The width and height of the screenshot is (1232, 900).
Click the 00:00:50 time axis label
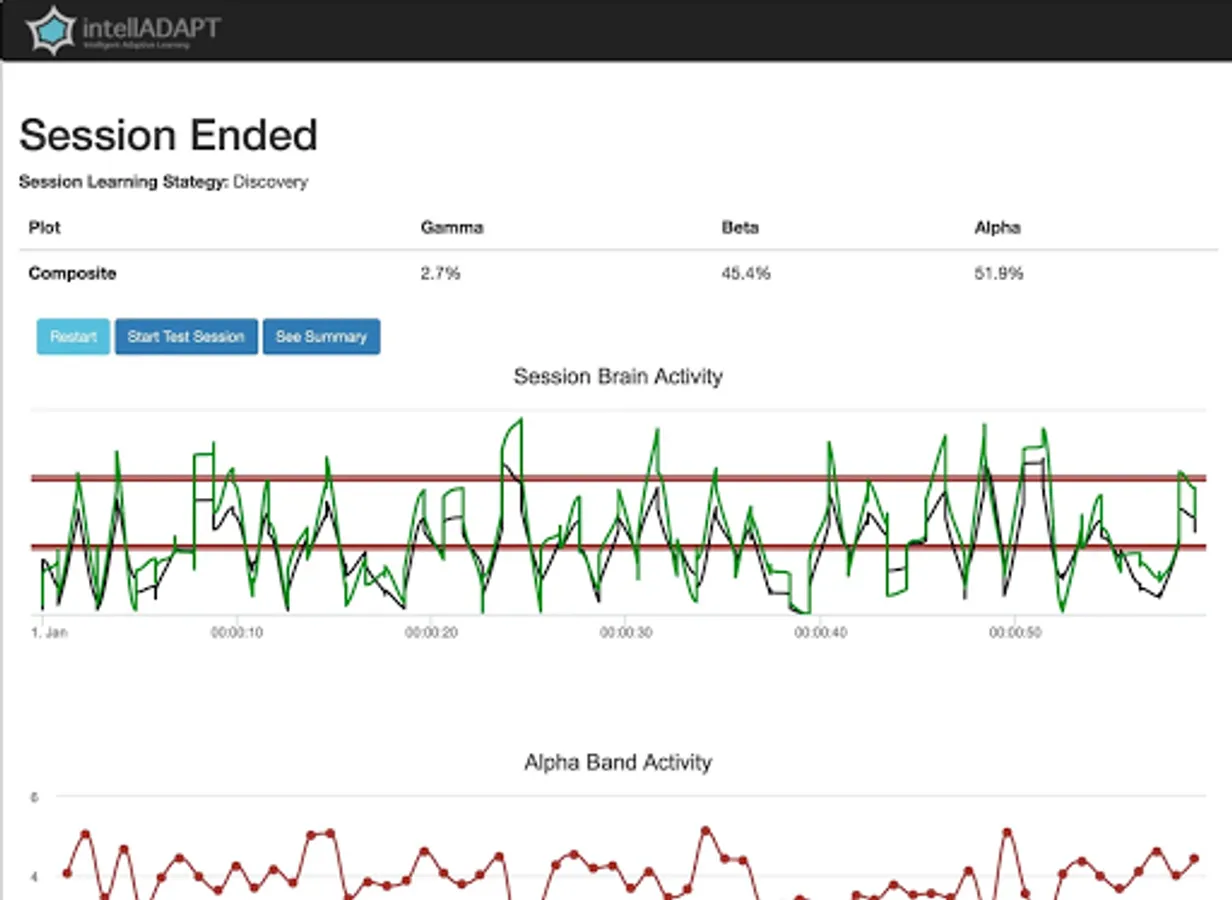[1015, 632]
